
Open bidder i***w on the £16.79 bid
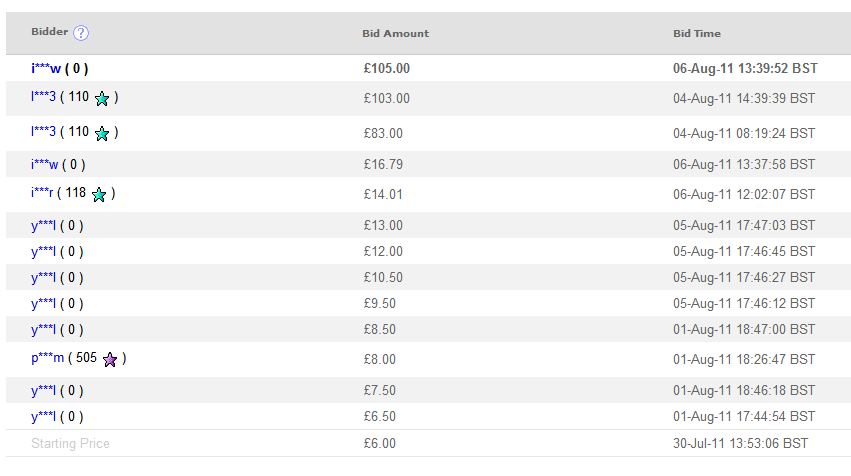44,164
